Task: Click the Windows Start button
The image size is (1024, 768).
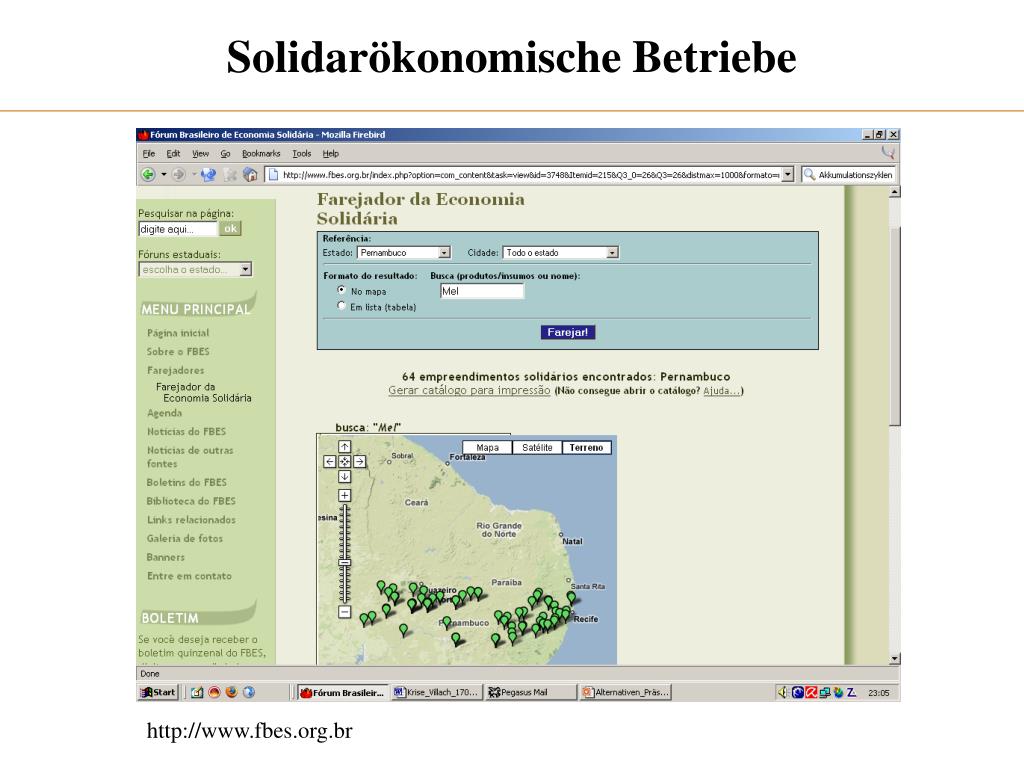Action: click(158, 692)
